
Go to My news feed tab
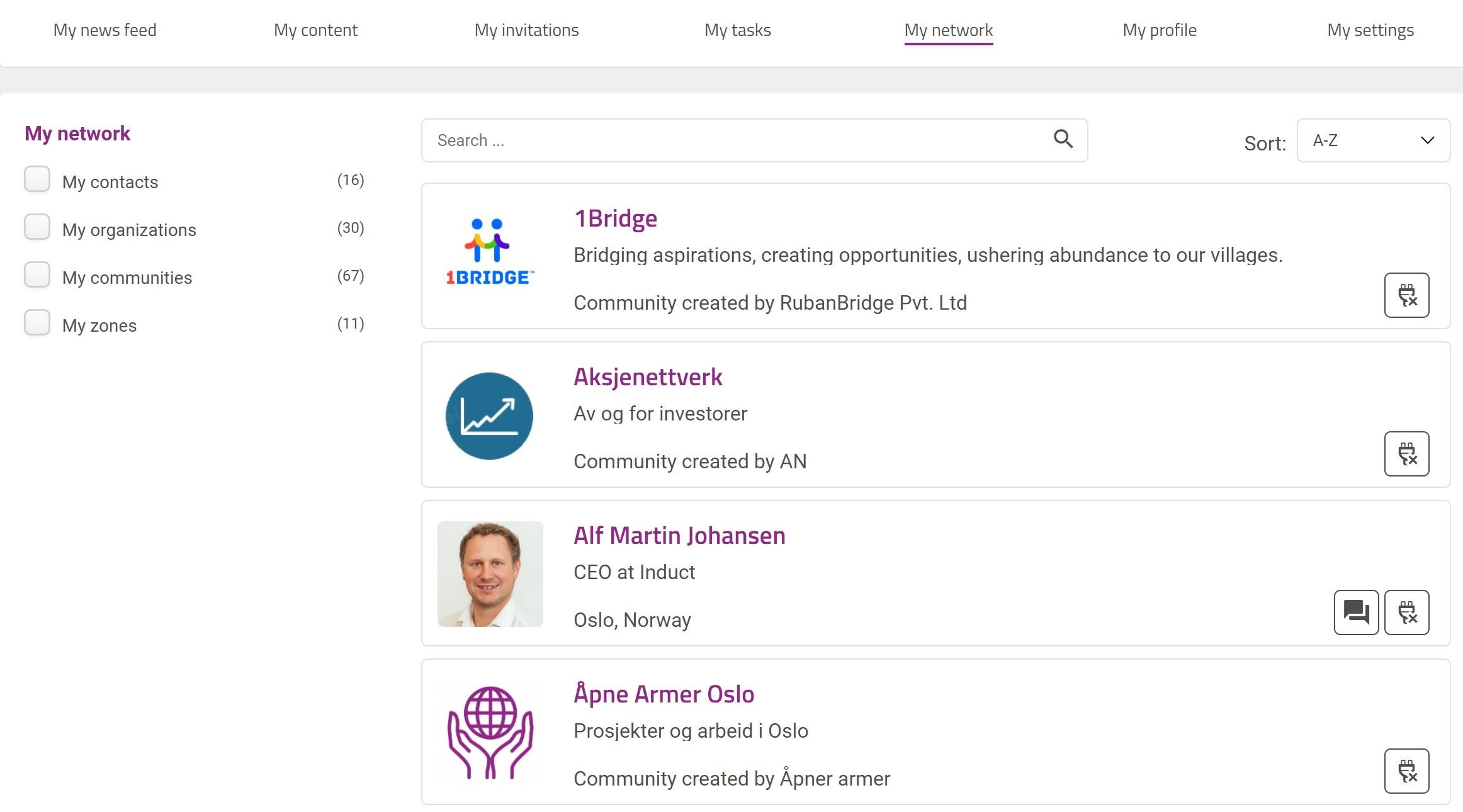click(105, 30)
